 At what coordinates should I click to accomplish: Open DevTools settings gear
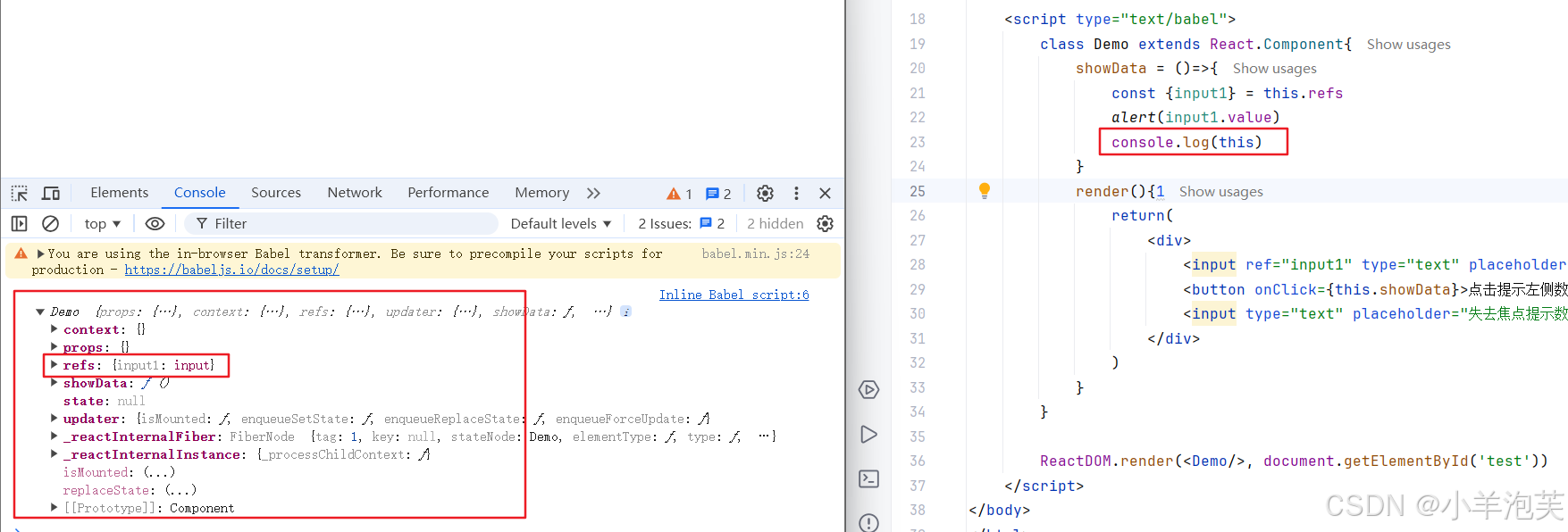pos(765,193)
